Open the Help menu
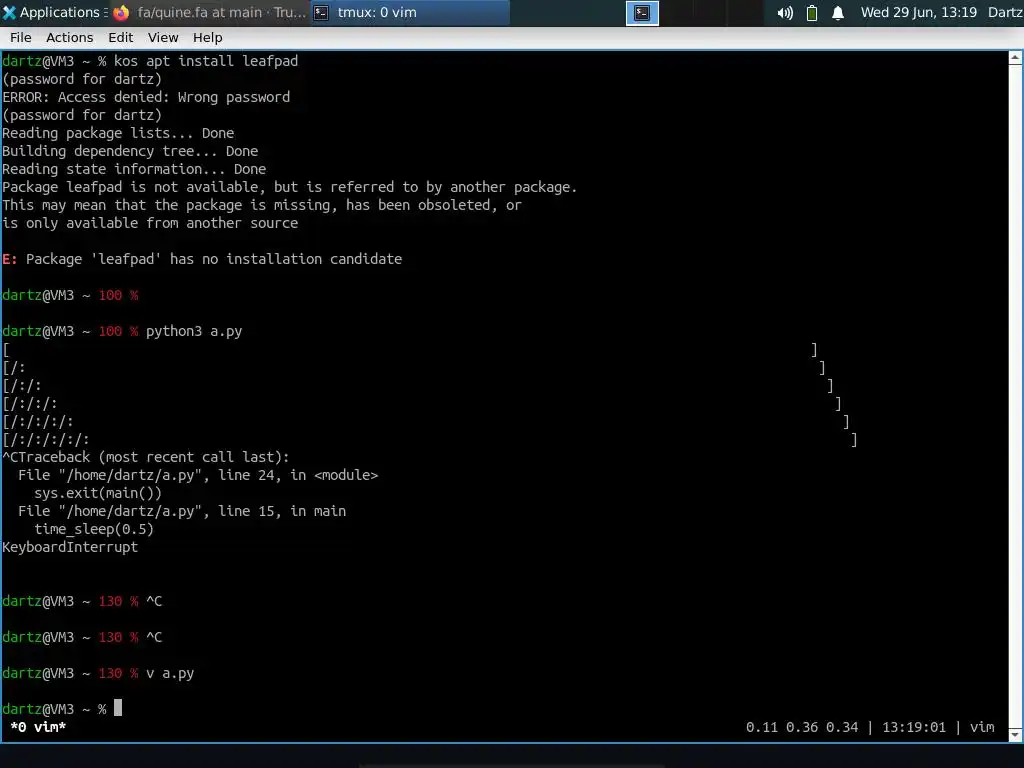This screenshot has height=768, width=1024. click(208, 38)
